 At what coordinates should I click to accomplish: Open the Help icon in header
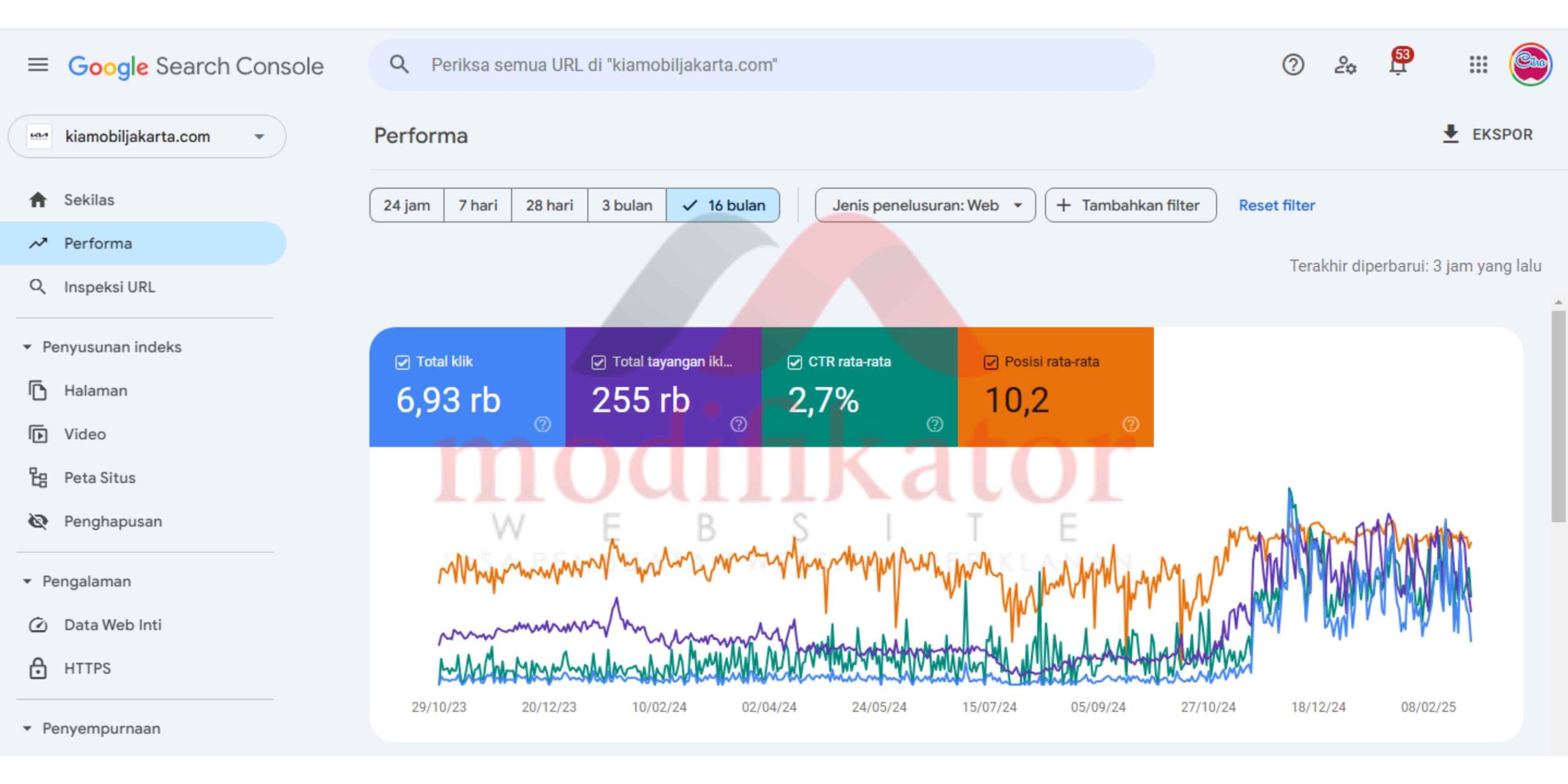click(x=1293, y=64)
